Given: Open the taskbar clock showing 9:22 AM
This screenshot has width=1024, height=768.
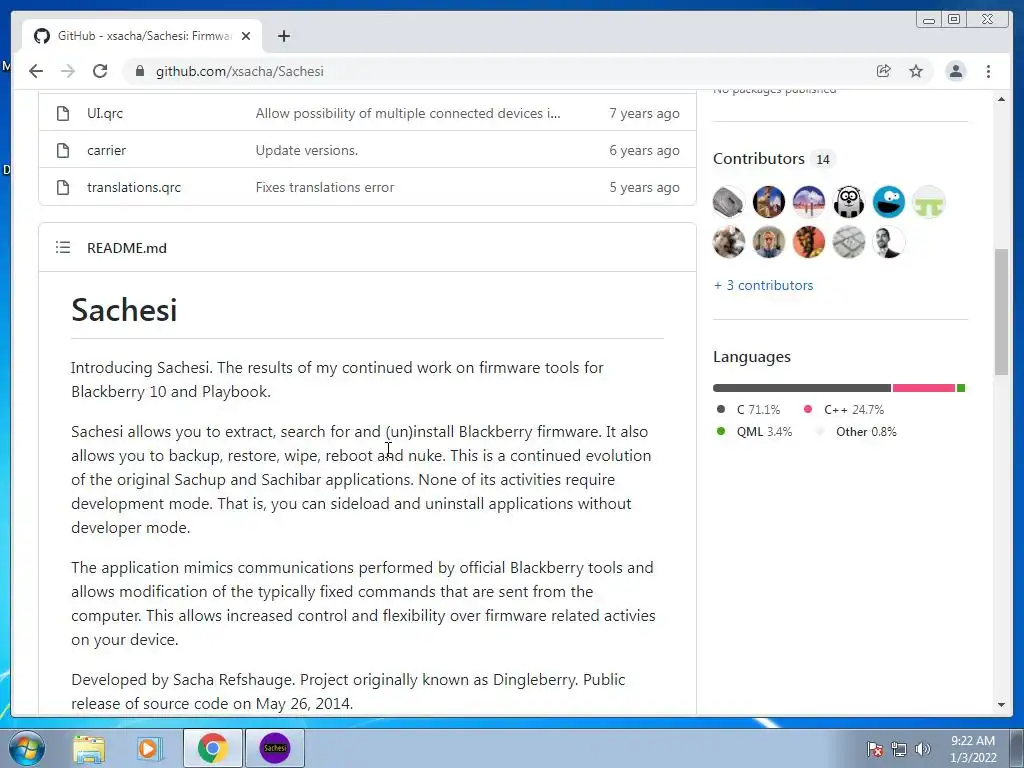Looking at the screenshot, I should click(x=973, y=749).
